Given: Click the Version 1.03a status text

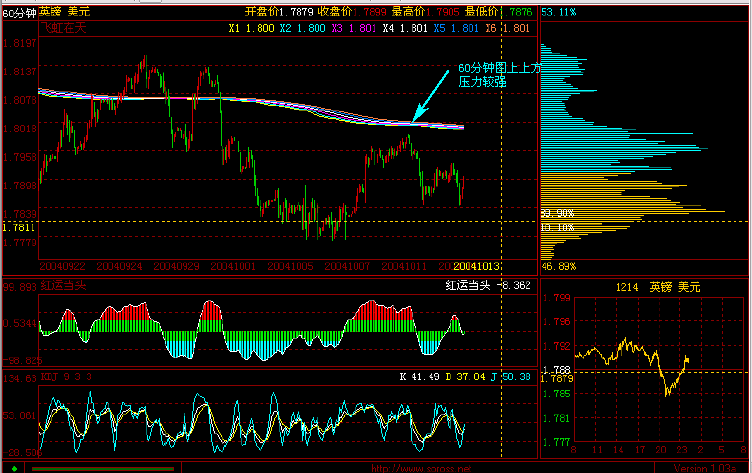Looking at the screenshot, I should click(705, 468).
